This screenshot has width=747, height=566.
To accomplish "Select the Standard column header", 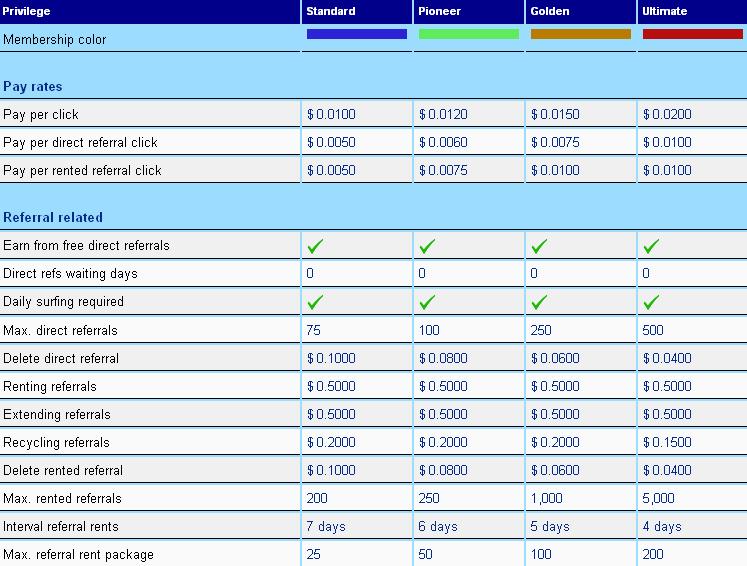I will coord(331,11).
